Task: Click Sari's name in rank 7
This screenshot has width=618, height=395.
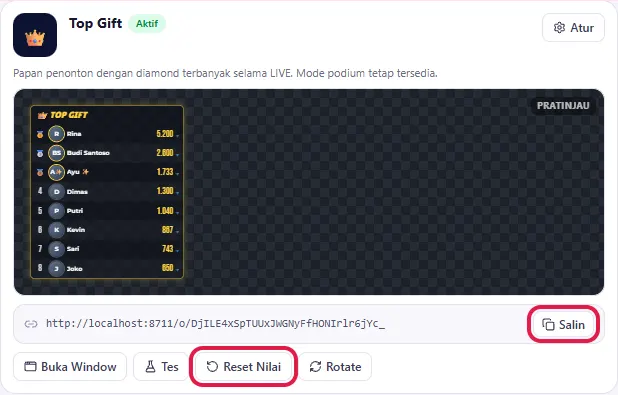Action: click(73, 249)
